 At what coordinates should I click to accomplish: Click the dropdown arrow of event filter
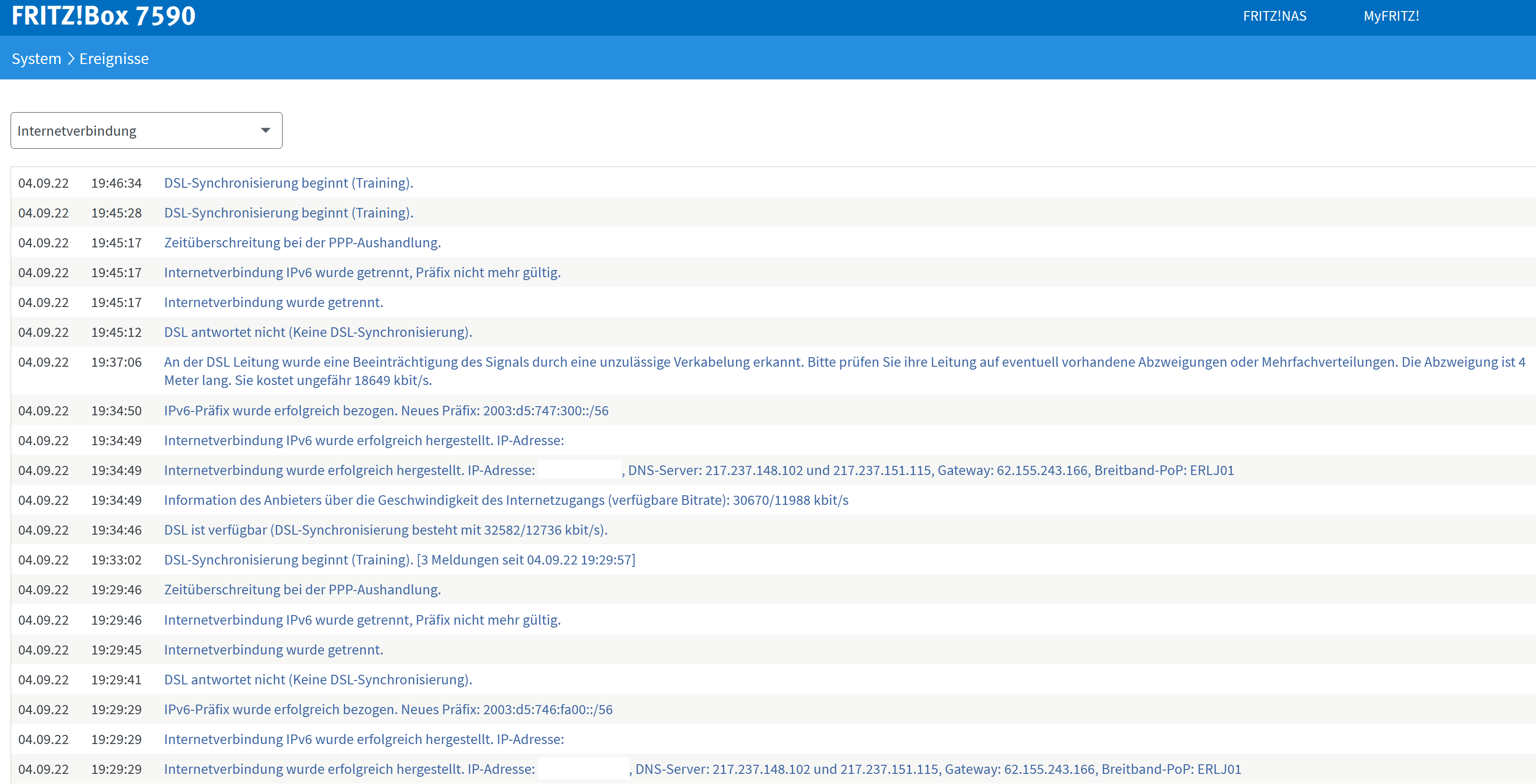[x=265, y=130]
